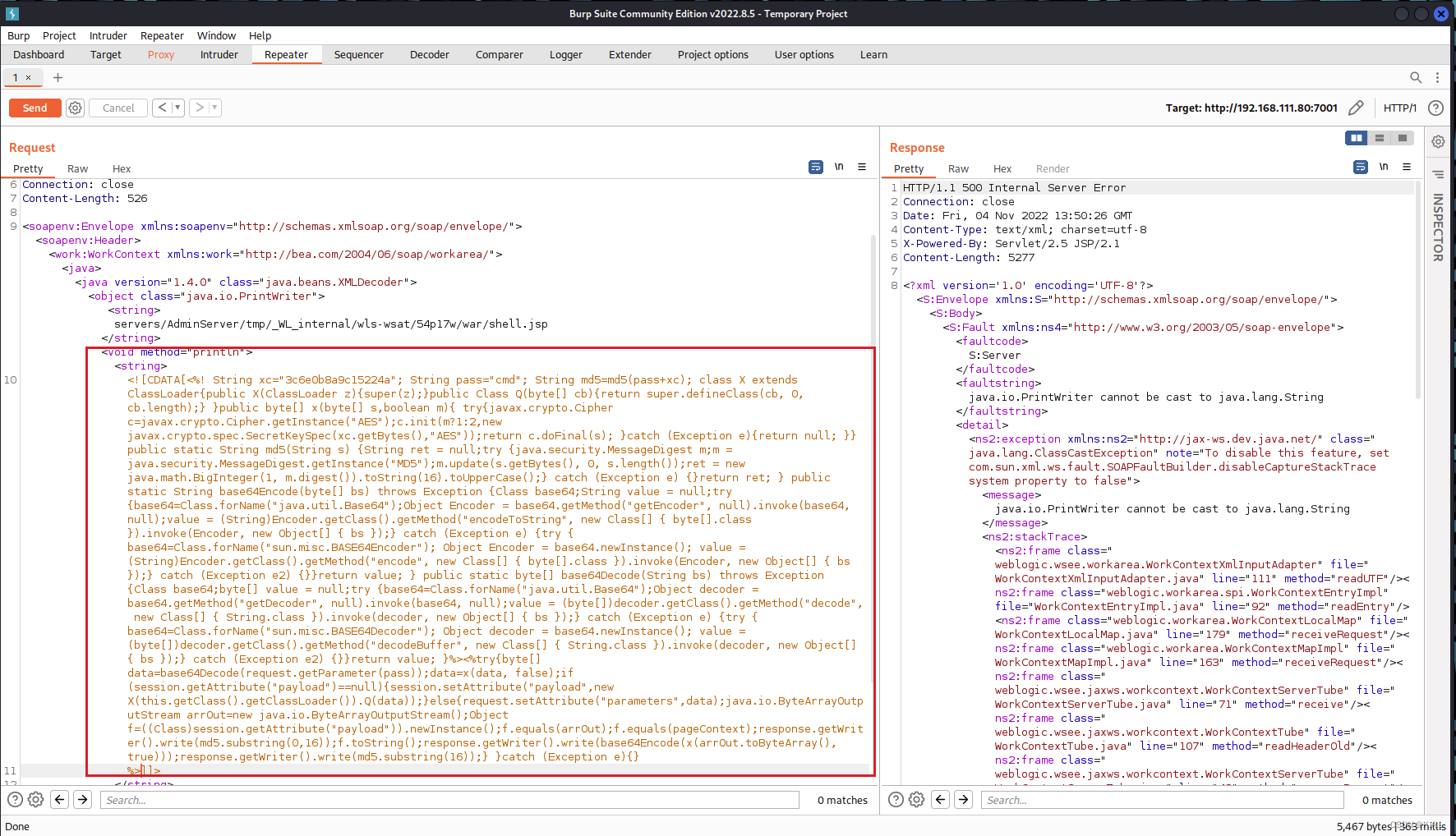Open request search settings gear
This screenshot has width=1456, height=836.
click(35, 799)
